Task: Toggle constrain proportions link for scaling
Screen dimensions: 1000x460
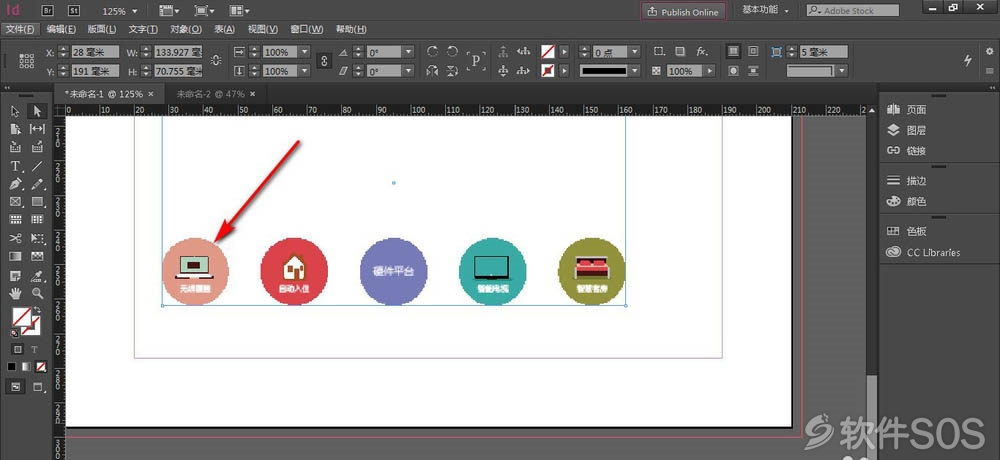Action: [324, 61]
